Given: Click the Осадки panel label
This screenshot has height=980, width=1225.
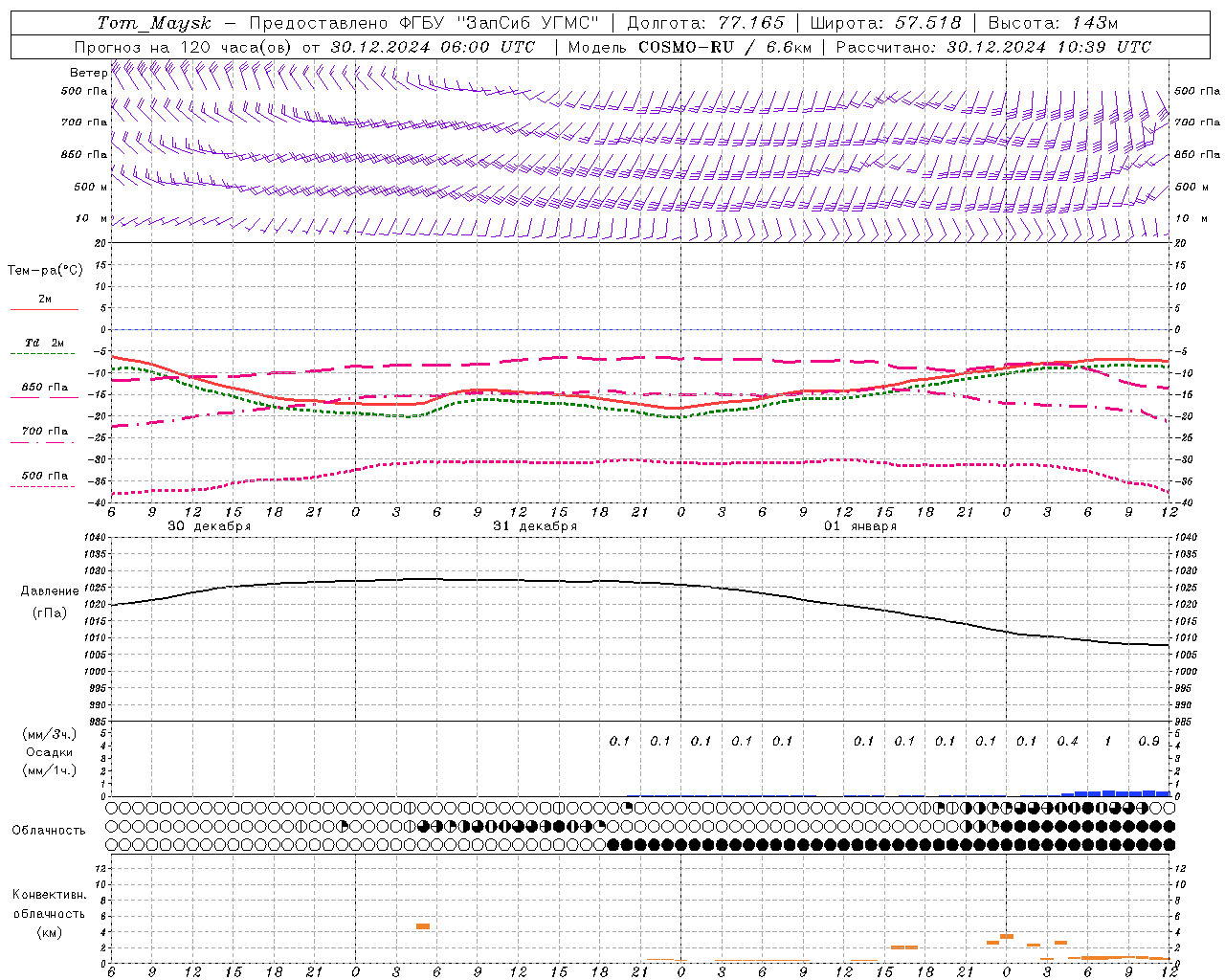Looking at the screenshot, I should coord(50,752).
